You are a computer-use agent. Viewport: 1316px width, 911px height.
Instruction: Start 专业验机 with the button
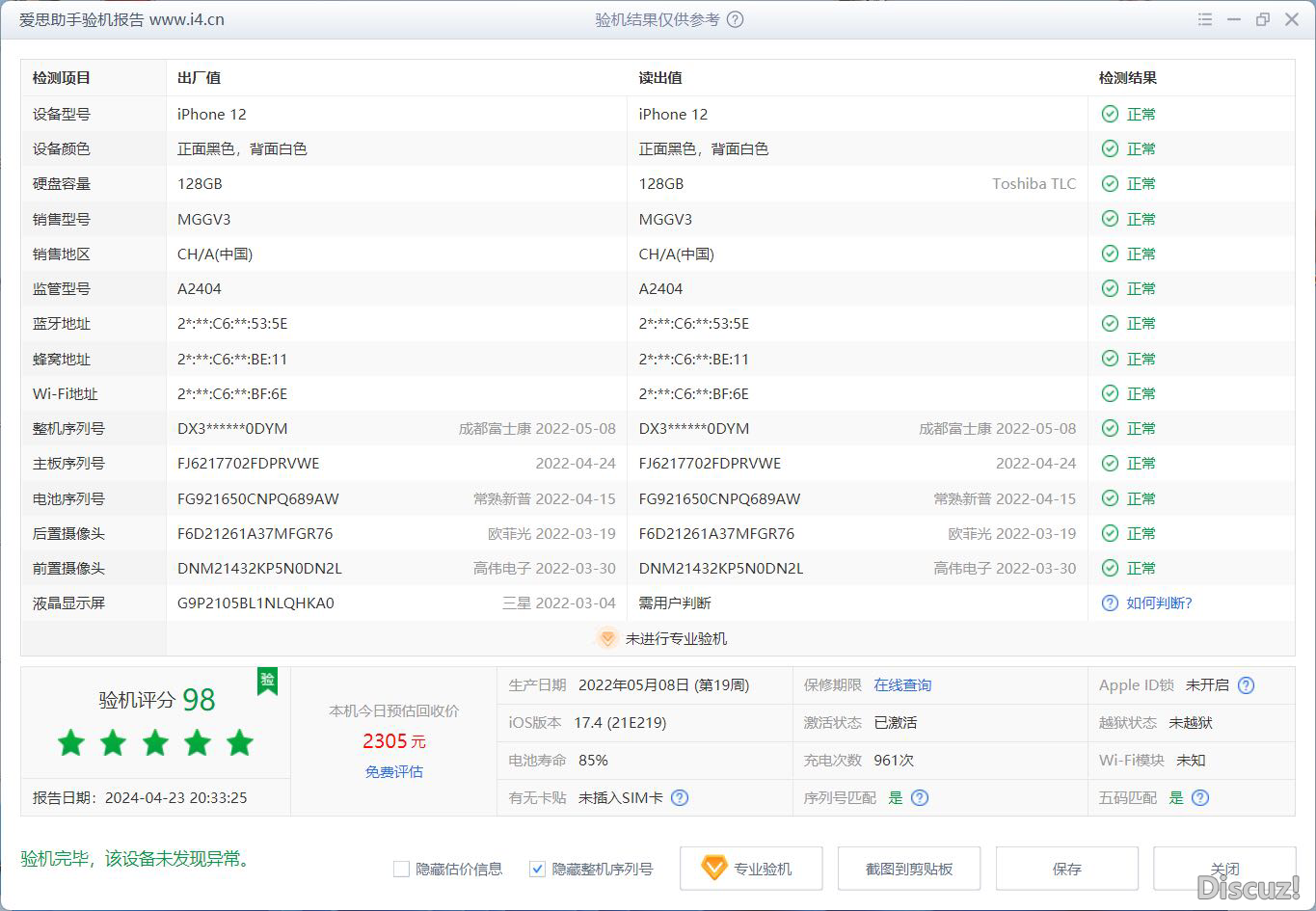751,869
